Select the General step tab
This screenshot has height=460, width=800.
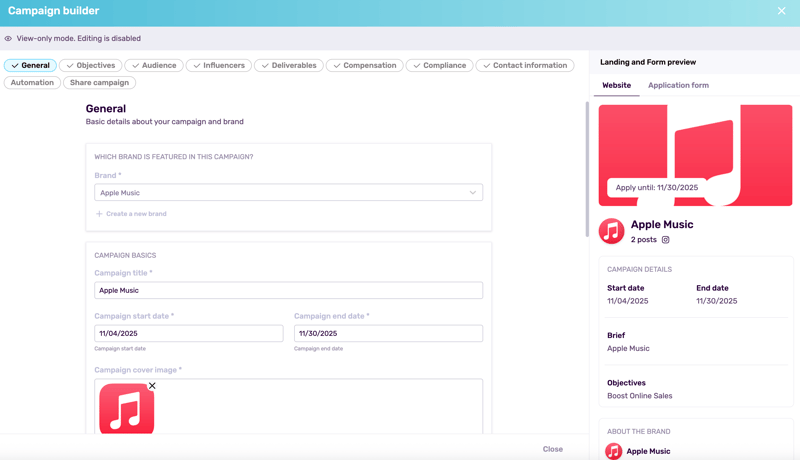point(30,65)
